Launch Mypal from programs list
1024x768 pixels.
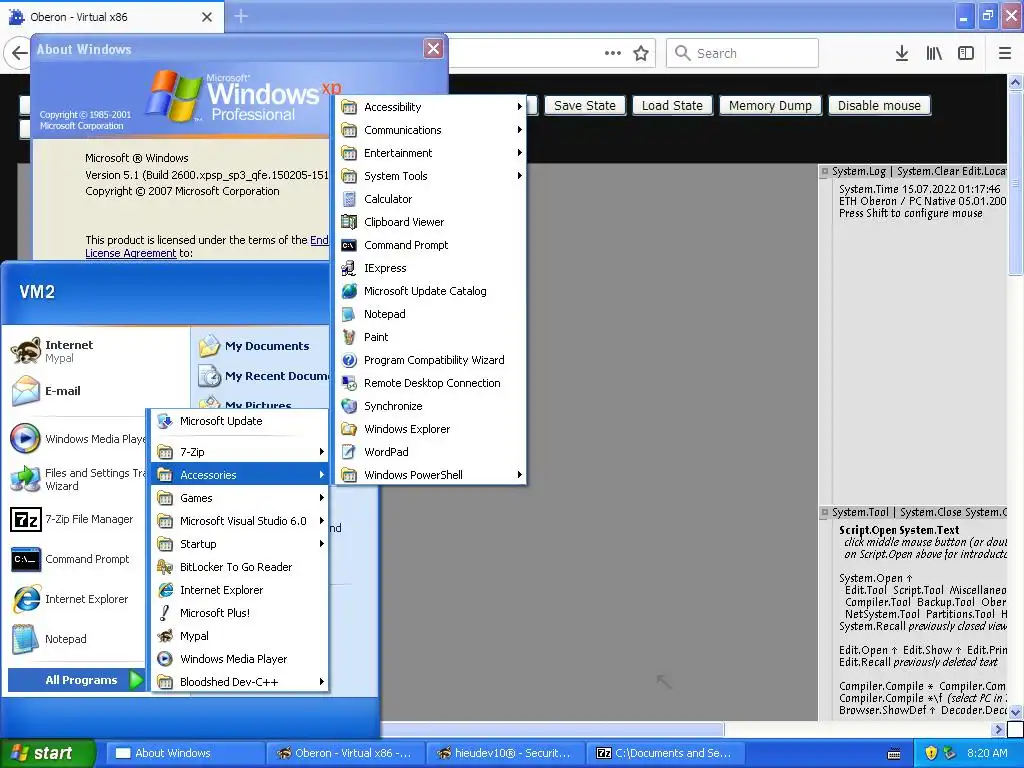[239, 636]
